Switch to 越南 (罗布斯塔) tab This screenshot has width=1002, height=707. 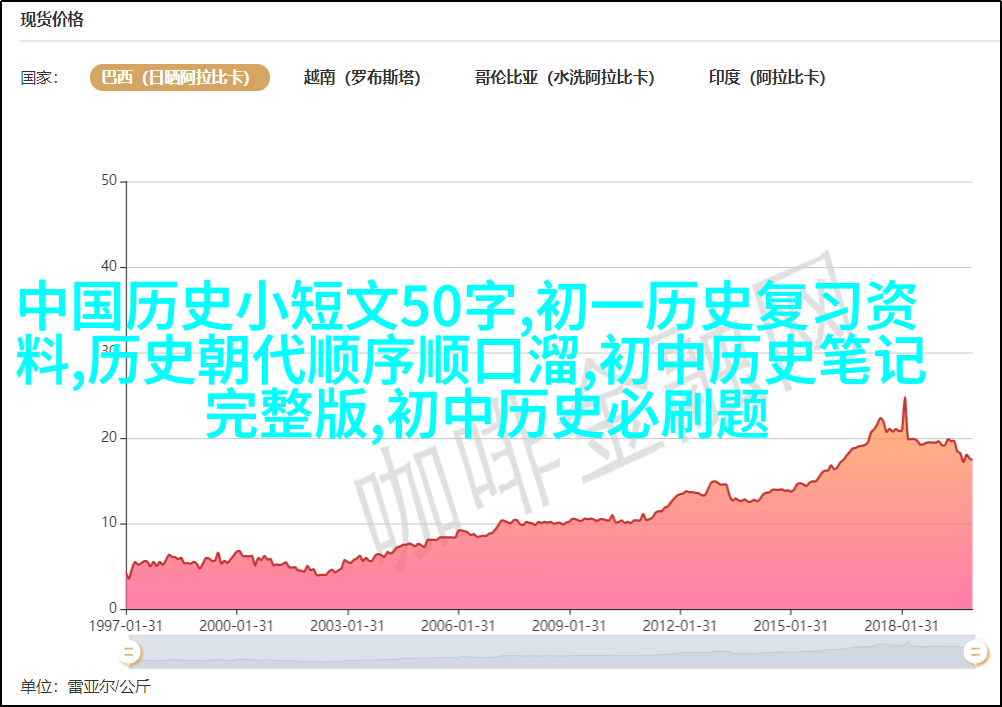362,78
